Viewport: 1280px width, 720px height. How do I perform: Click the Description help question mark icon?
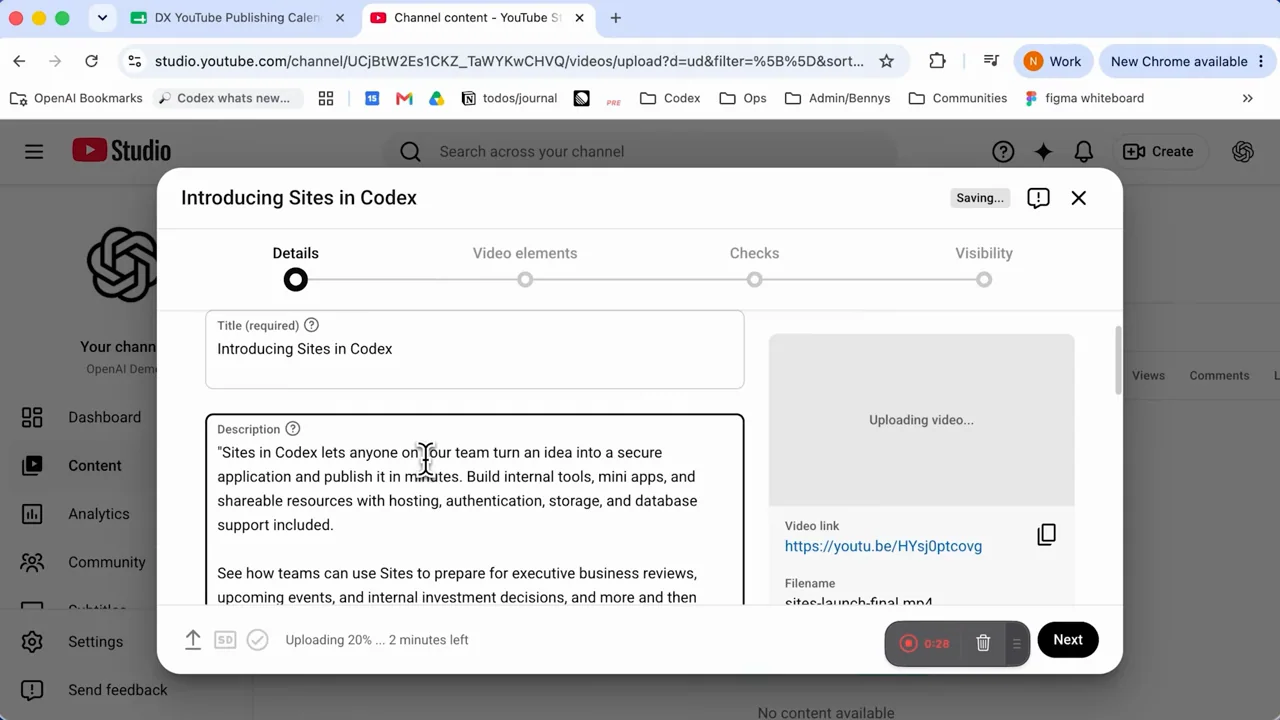pos(292,429)
